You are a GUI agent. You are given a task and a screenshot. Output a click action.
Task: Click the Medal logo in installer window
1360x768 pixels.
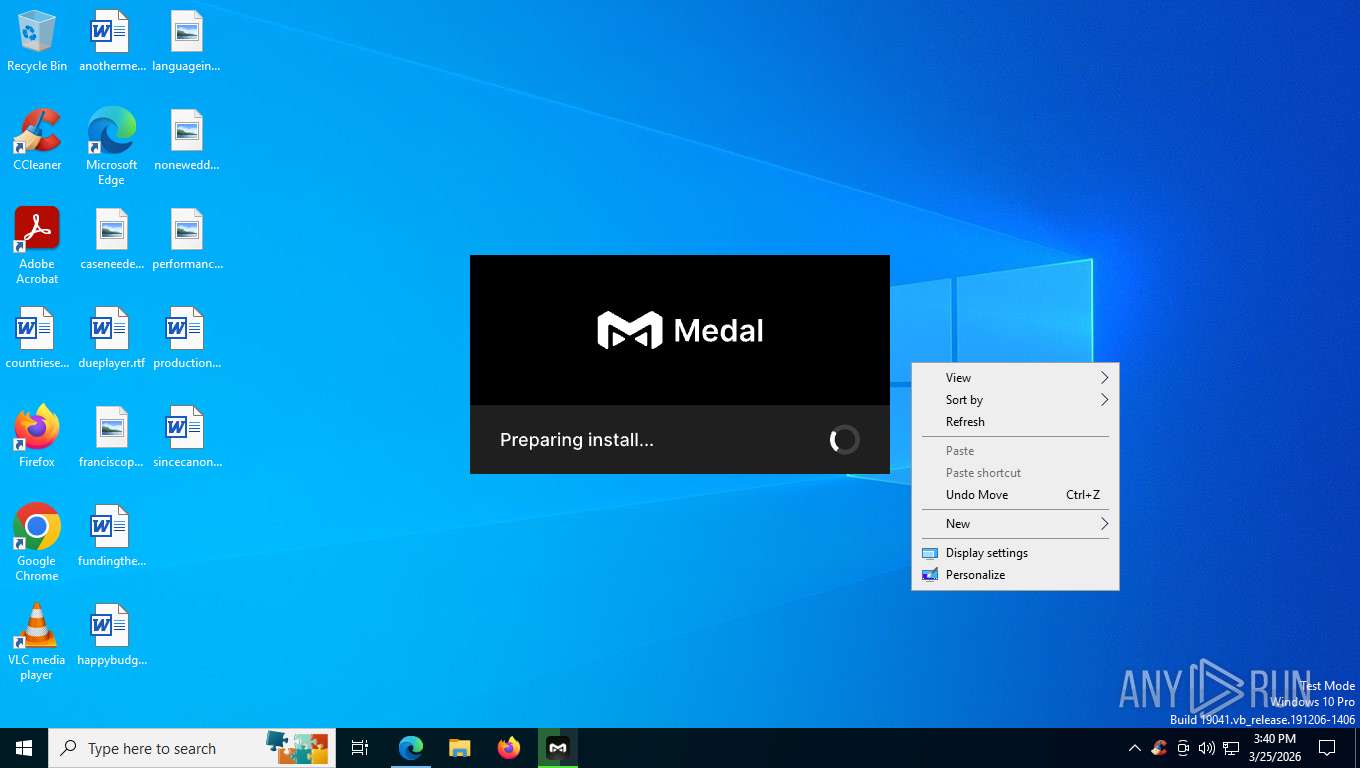(680, 330)
